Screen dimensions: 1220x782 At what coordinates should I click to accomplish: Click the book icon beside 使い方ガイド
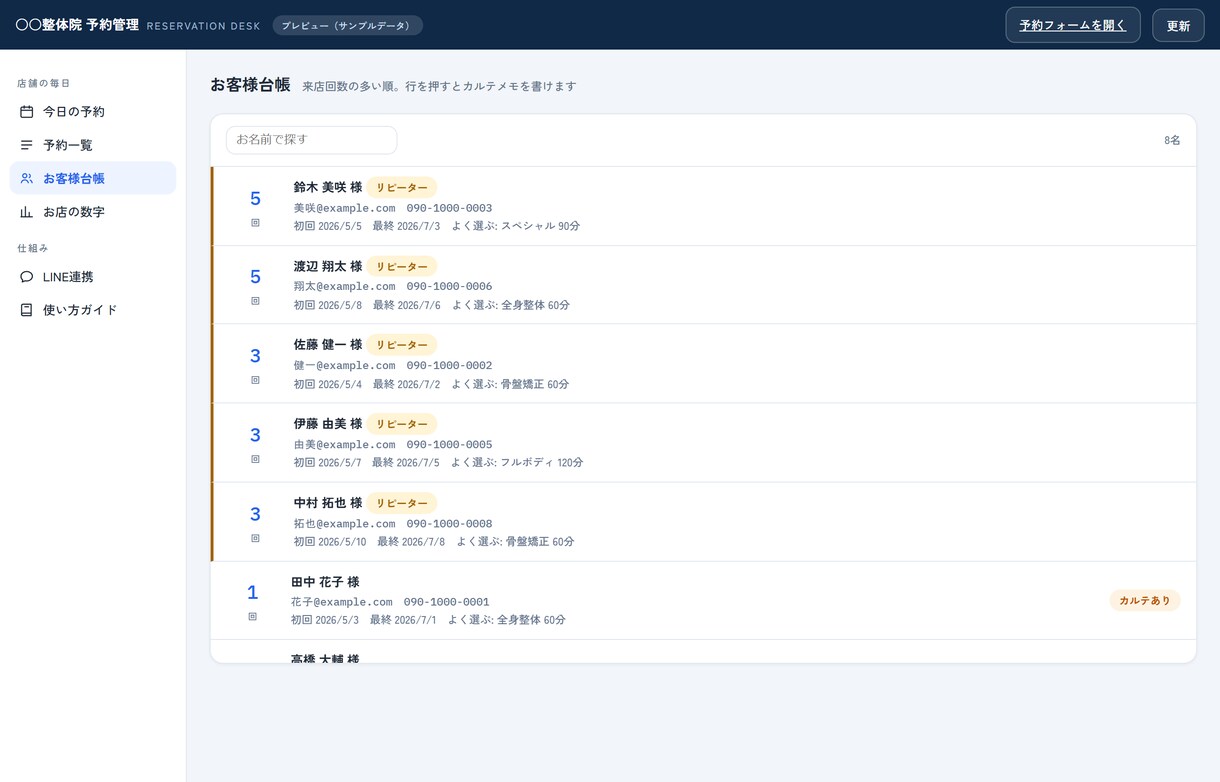point(27,310)
